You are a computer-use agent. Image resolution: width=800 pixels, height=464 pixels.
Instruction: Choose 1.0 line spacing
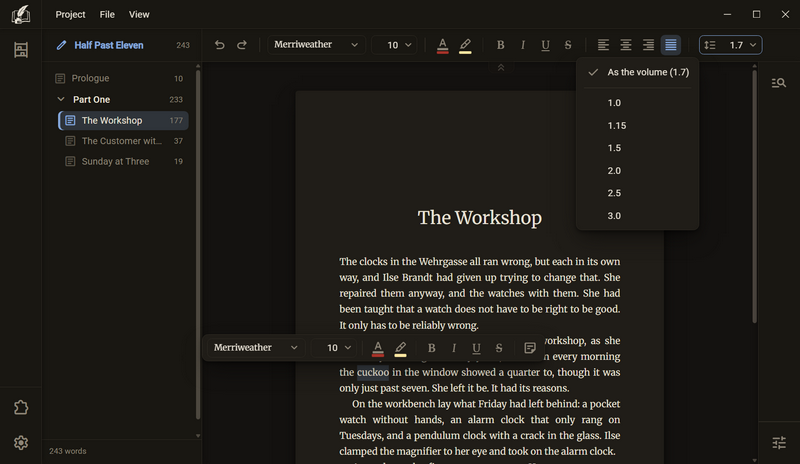coord(638,103)
